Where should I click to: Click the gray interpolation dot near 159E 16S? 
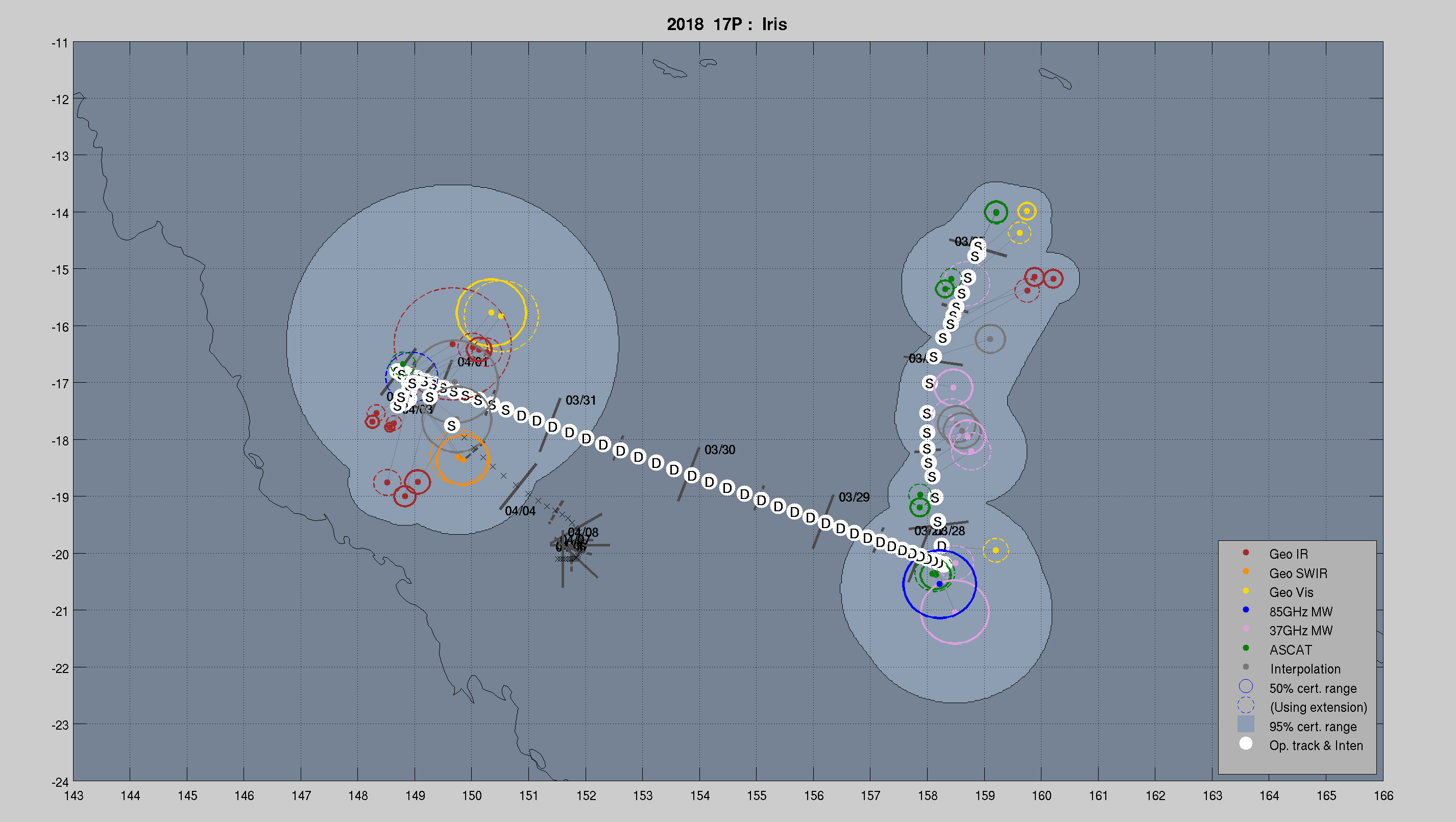[x=990, y=339]
